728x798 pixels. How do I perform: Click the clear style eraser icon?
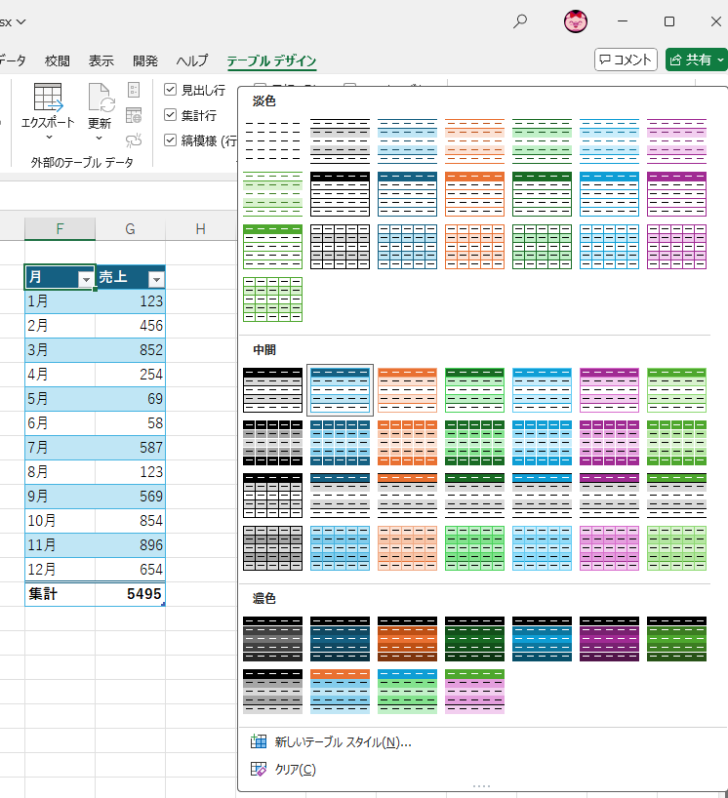click(258, 769)
